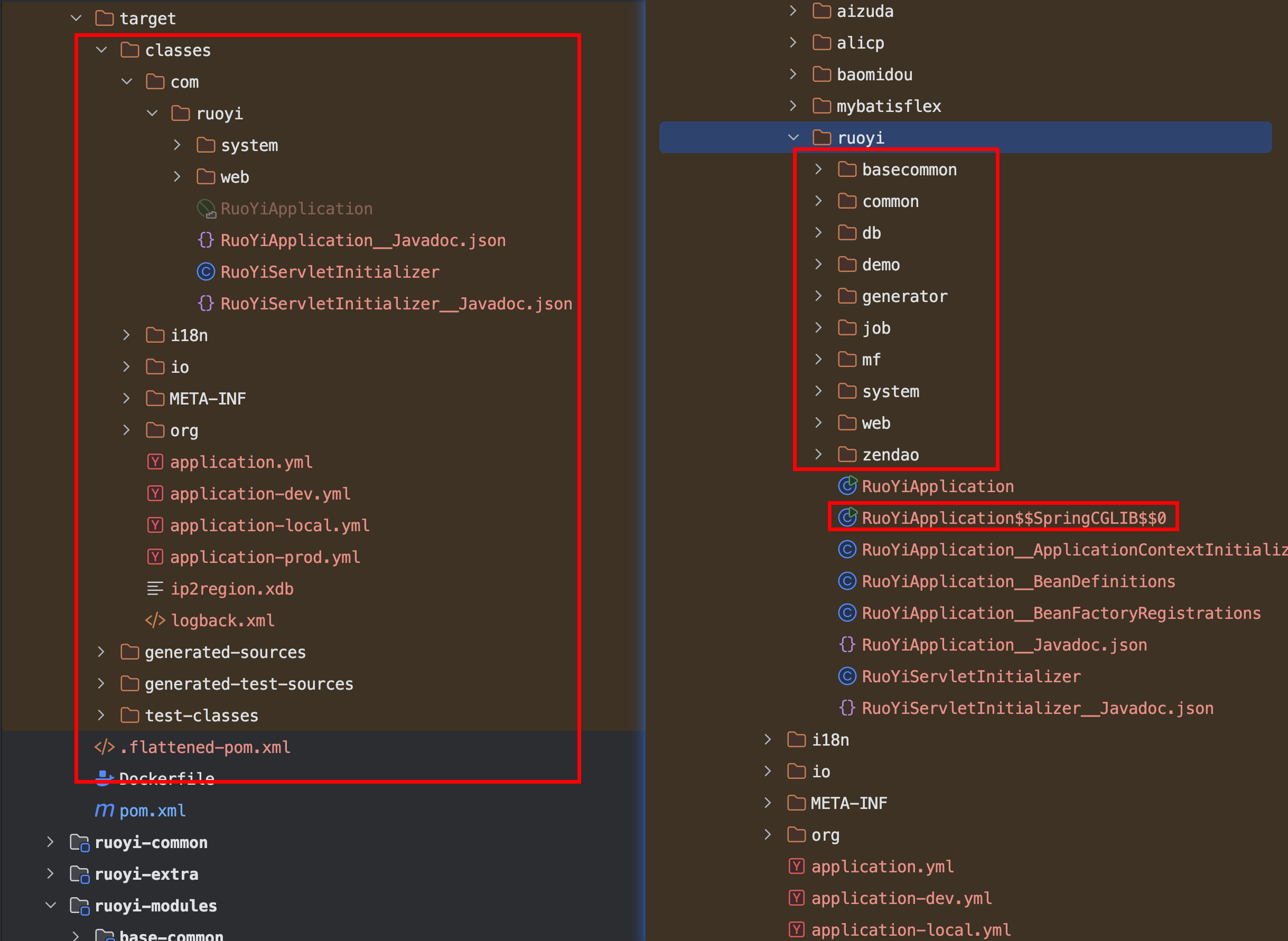Click the Docker icon next to Dockerfile
1288x941 pixels.
coord(104,778)
